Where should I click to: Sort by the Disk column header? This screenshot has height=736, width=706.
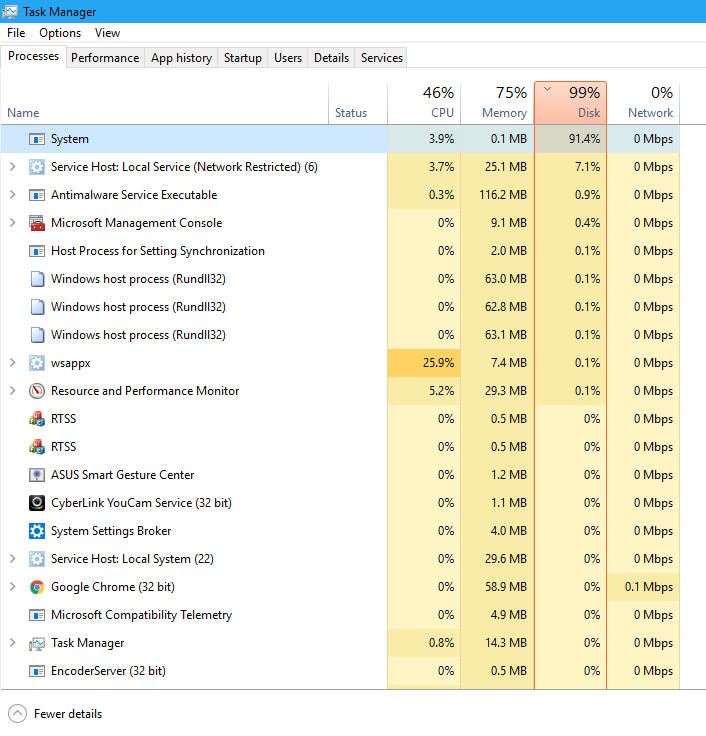pyautogui.click(x=570, y=103)
